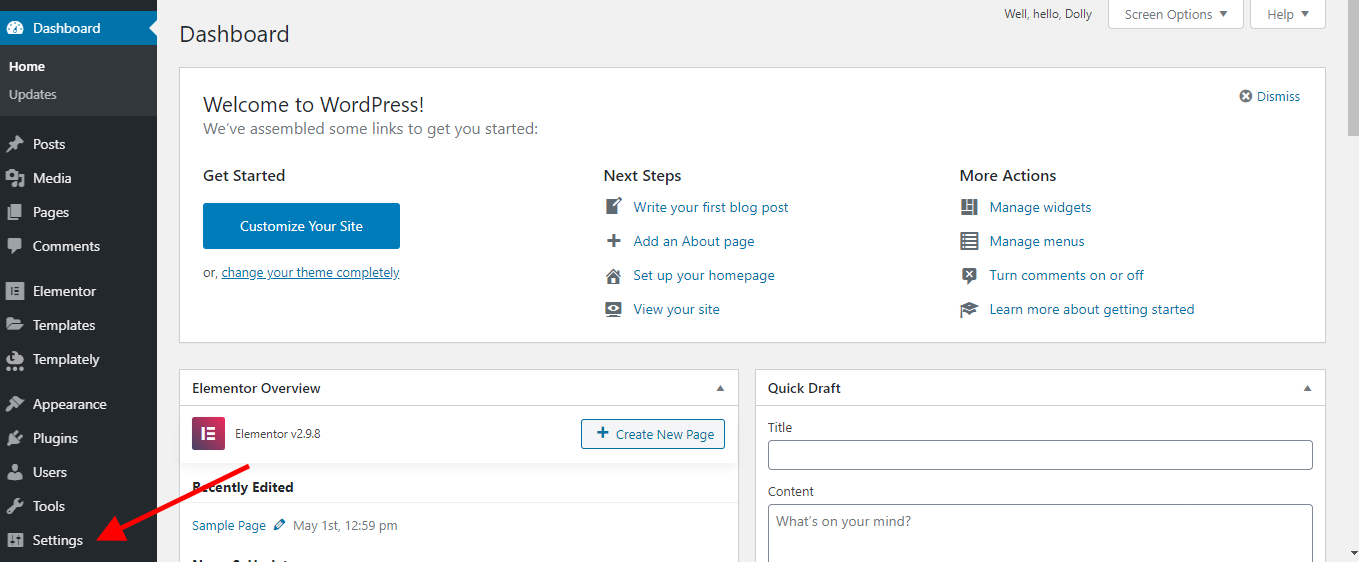Open the Comments menu item
This screenshot has width=1359, height=562.
coord(66,246)
